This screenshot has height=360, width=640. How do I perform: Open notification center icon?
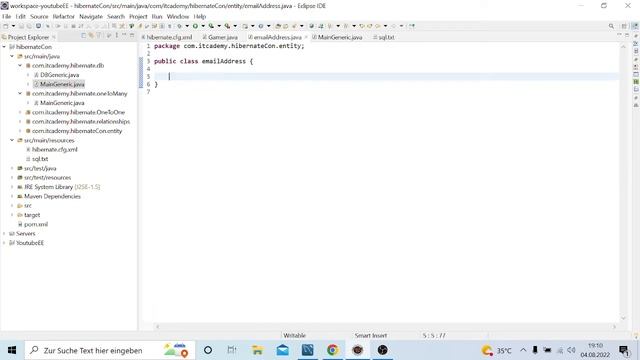(624, 350)
